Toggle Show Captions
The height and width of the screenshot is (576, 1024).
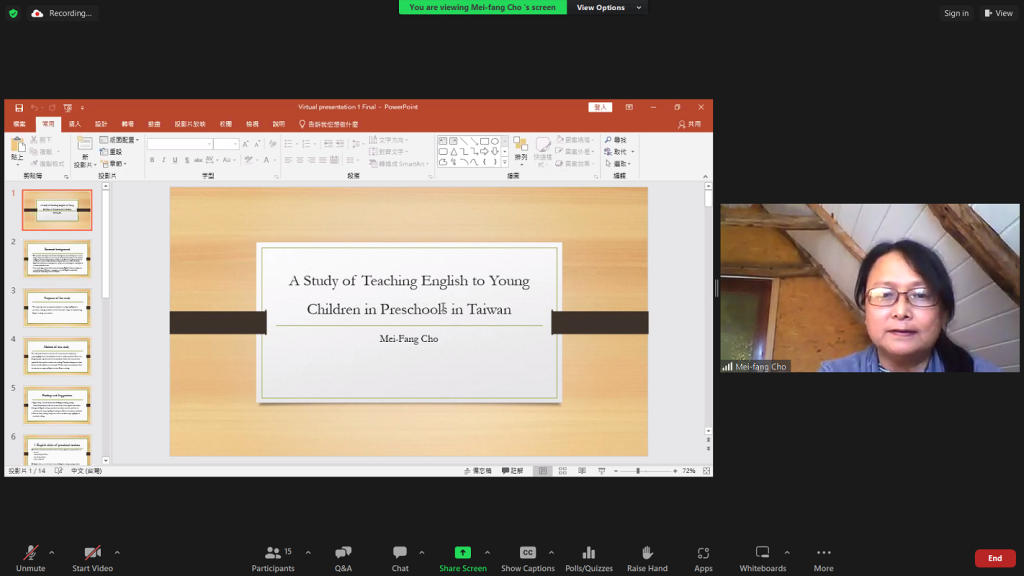pyautogui.click(x=527, y=557)
